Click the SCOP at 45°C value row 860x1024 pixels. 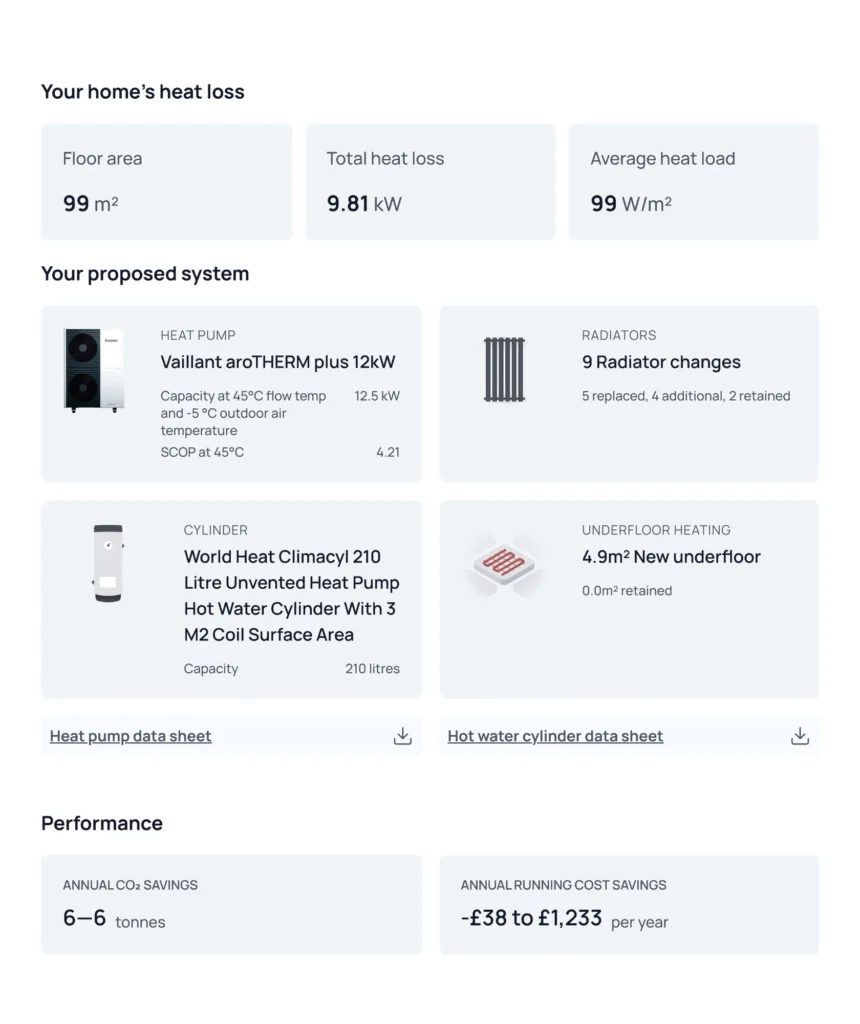pyautogui.click(x=280, y=452)
